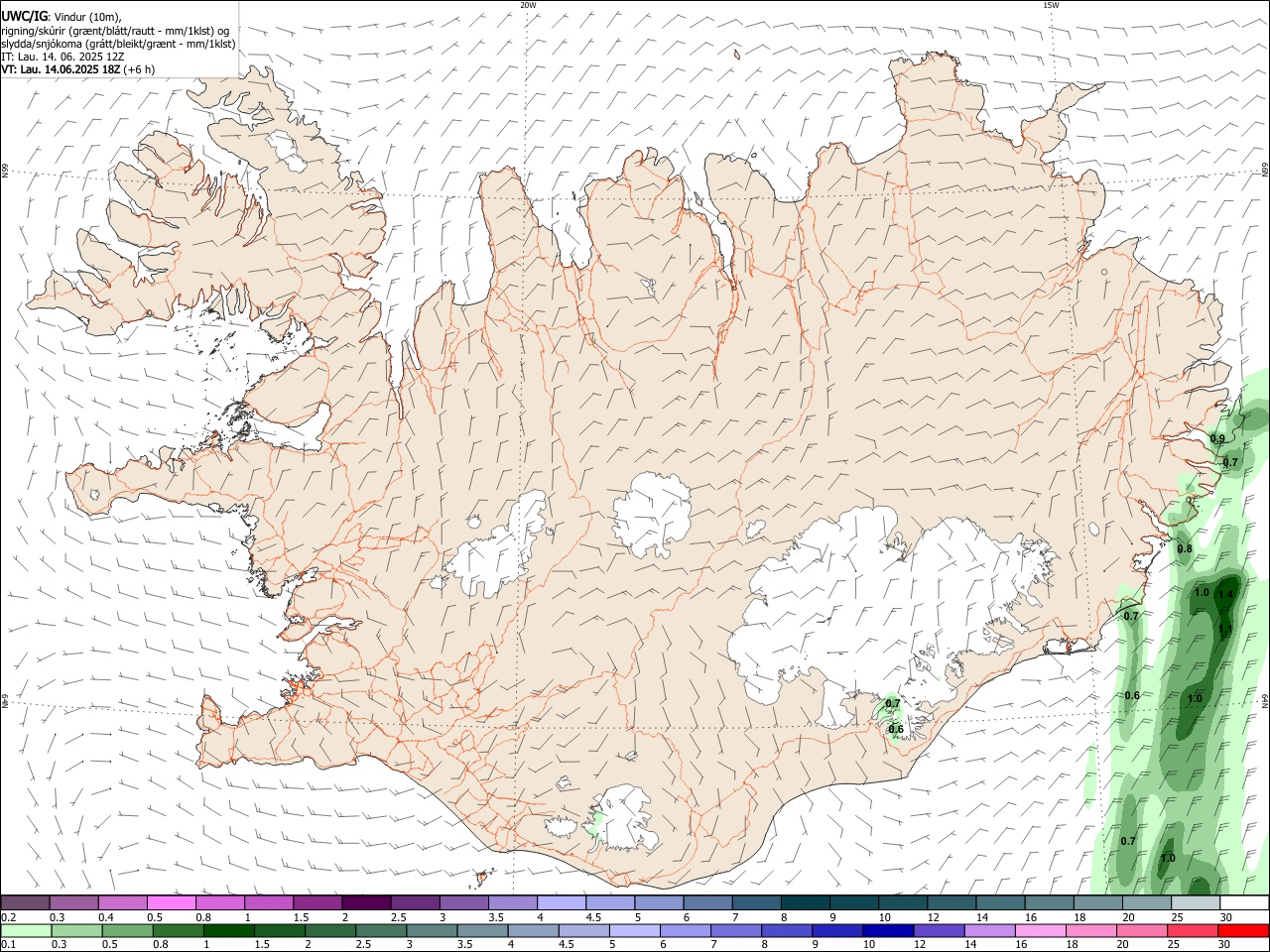Click the '20W' longitude label
Image resolution: width=1270 pixels, height=952 pixels.
[528, 5]
